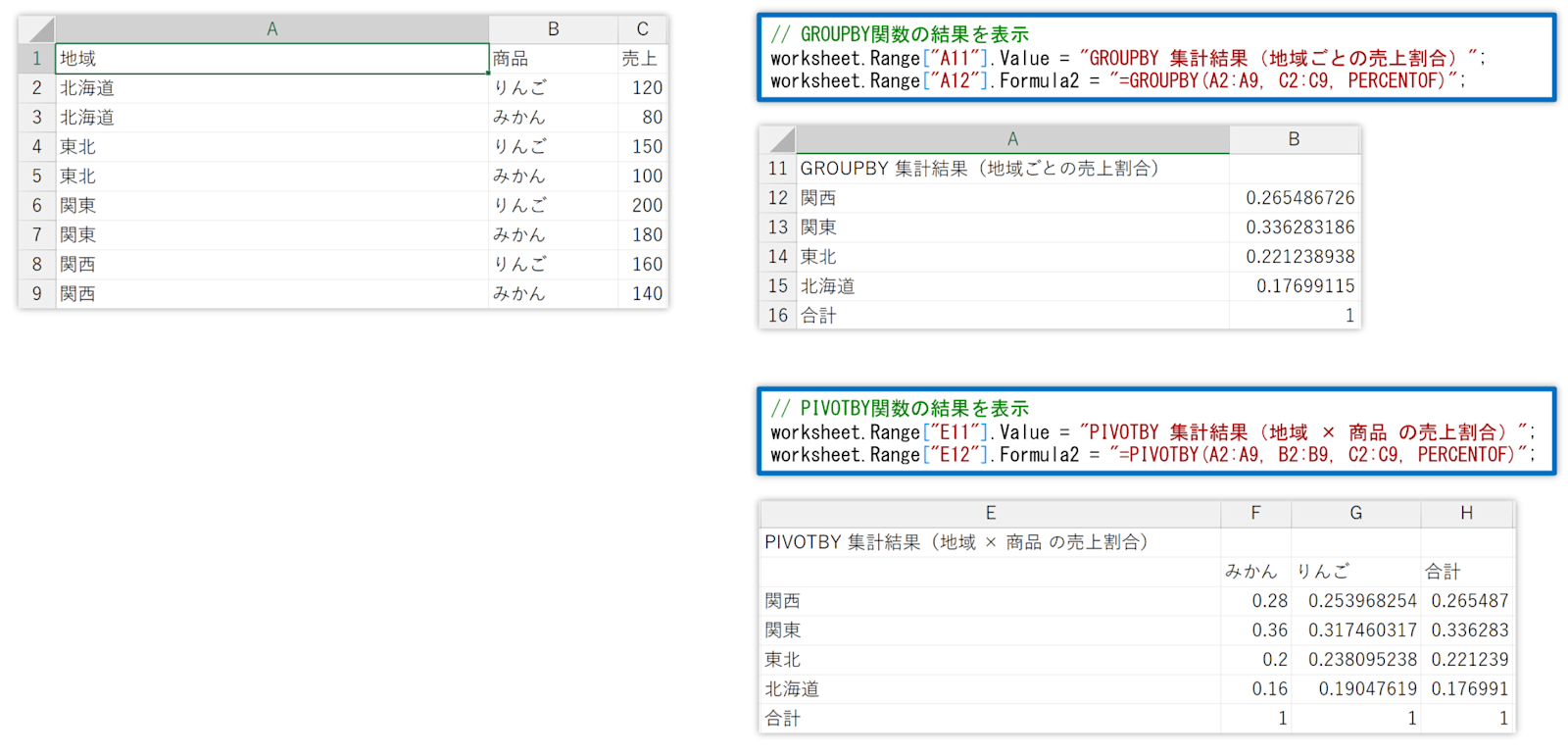Click row header 5 in source table

[37, 176]
